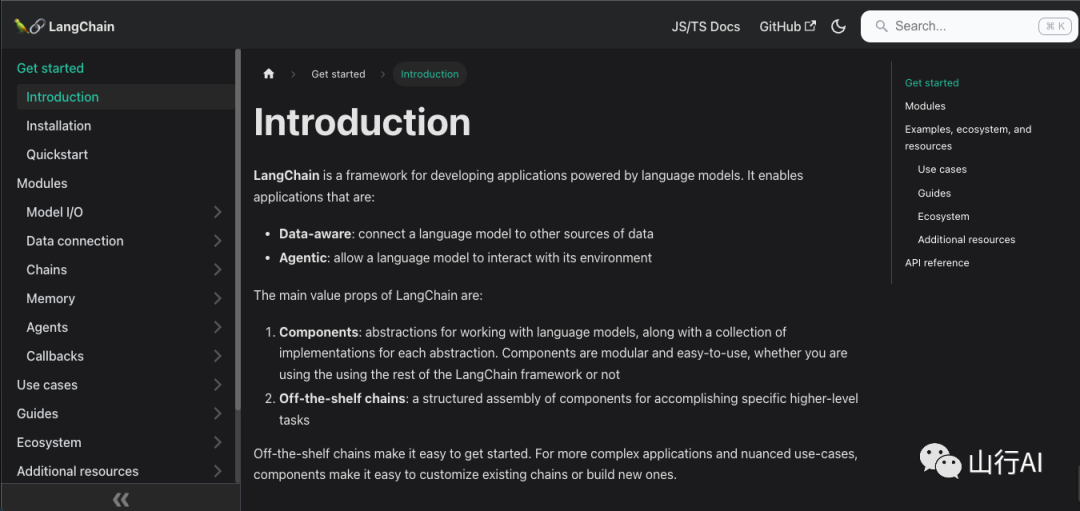Open Ecosystem in left sidebar

tap(49, 443)
